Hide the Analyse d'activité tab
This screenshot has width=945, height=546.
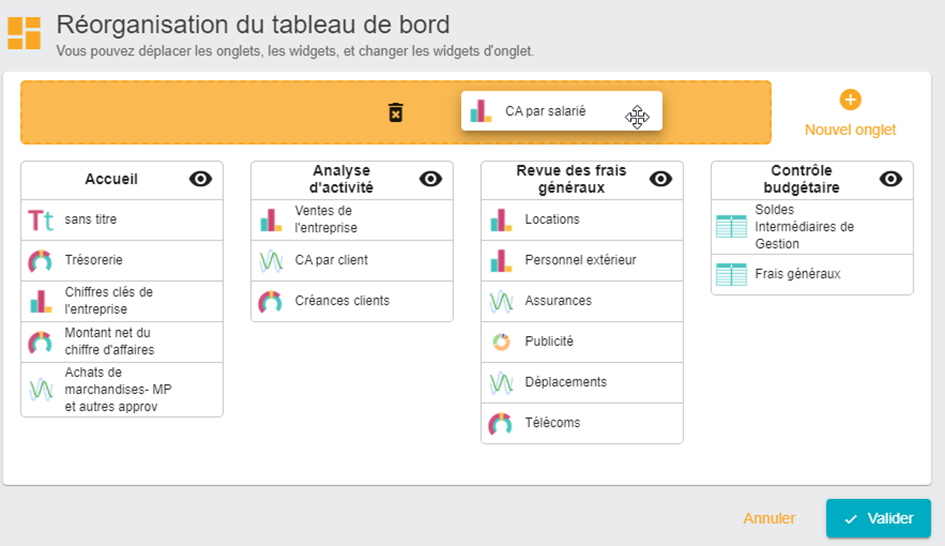(431, 179)
